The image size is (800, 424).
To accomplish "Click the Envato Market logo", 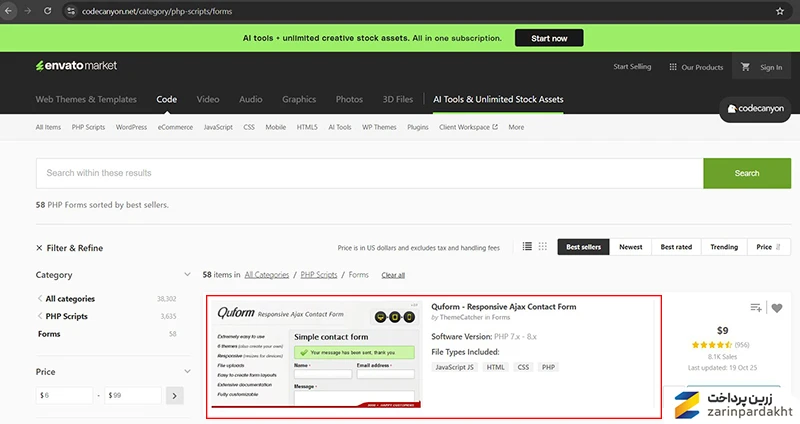I will 77,66.
